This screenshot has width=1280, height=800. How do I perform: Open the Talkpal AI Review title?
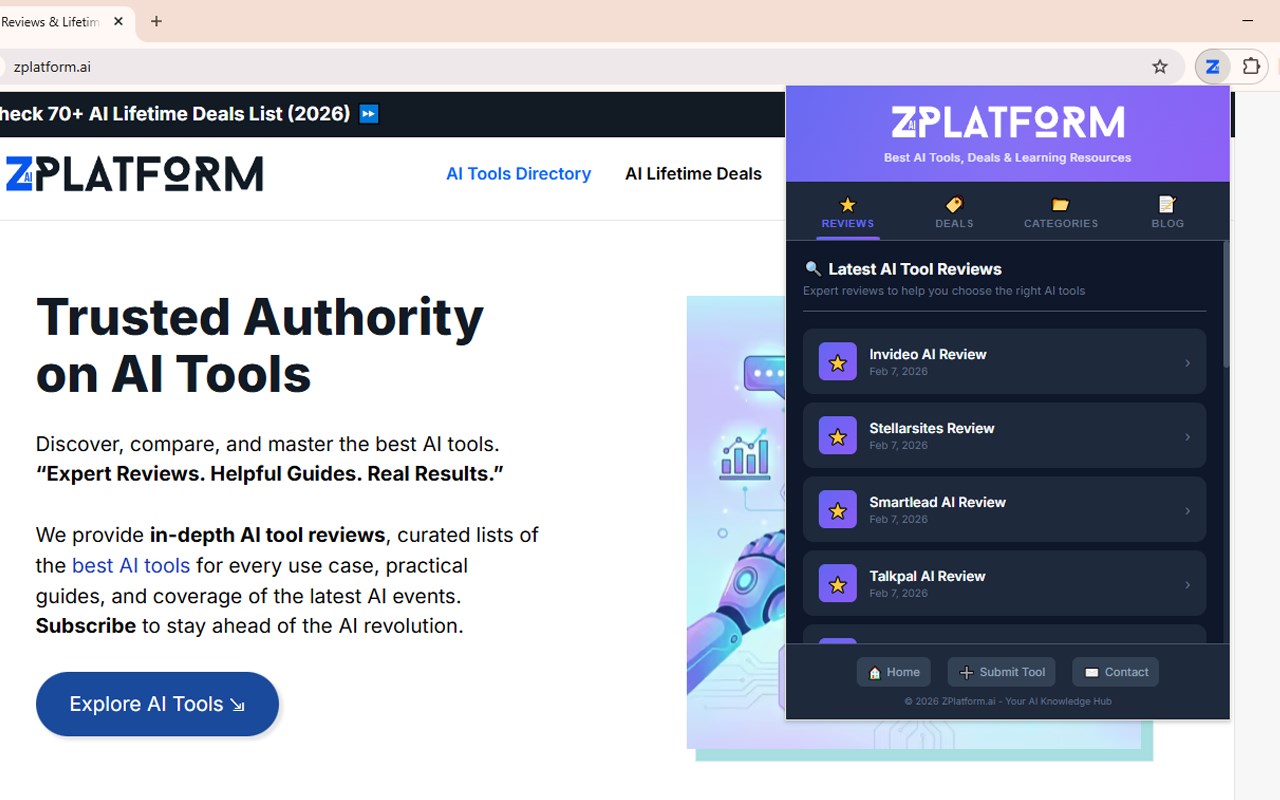(927, 576)
